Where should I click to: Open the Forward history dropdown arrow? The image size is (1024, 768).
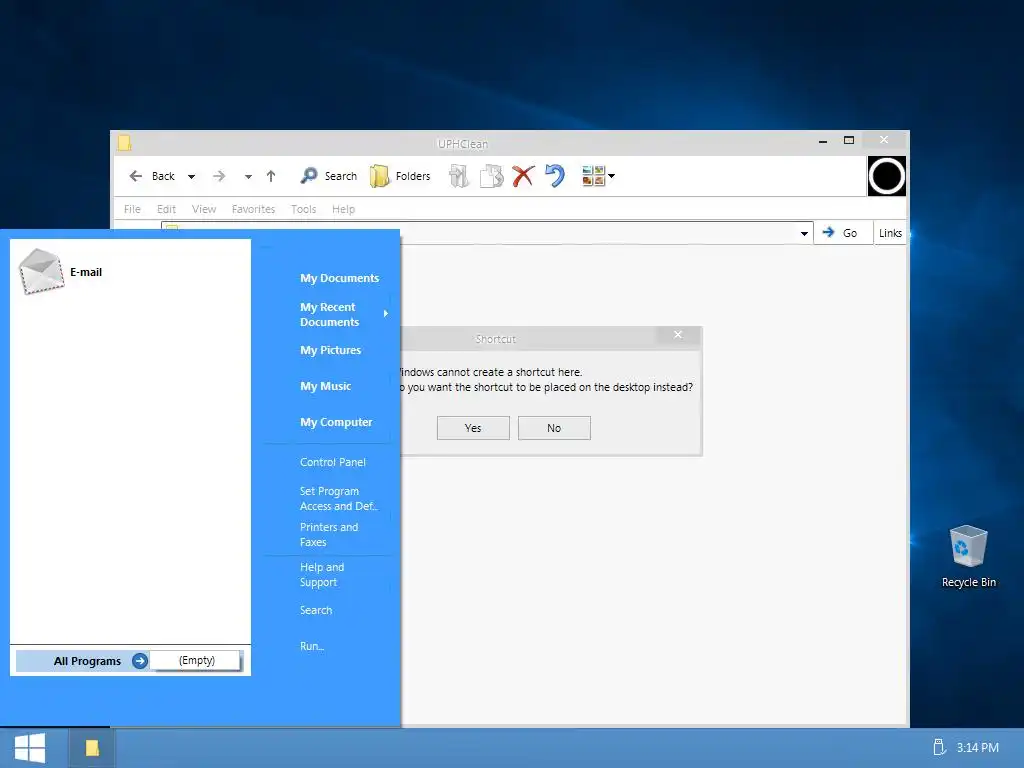coord(248,176)
